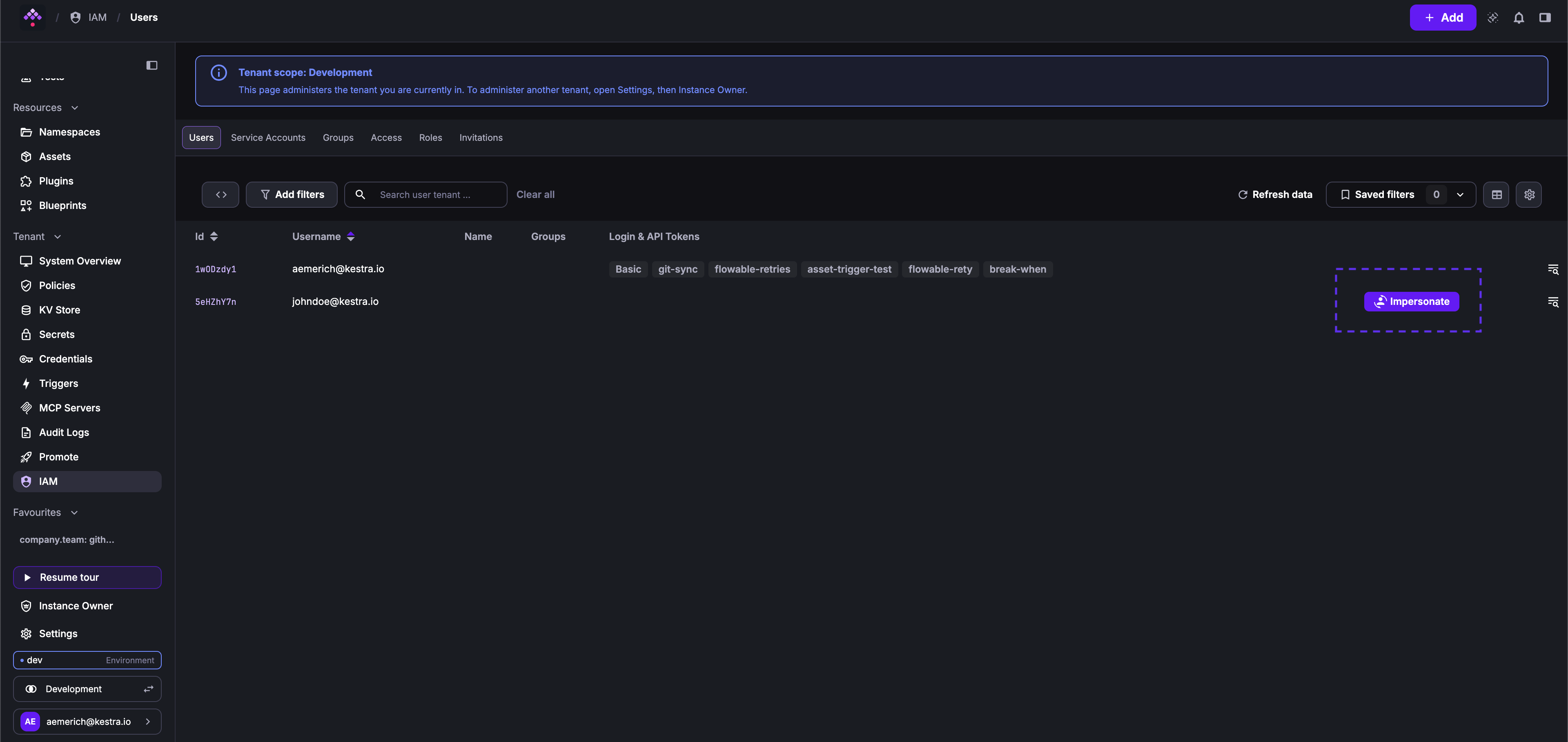The width and height of the screenshot is (1568, 742).
Task: Collapse the left sidebar icon
Action: pyautogui.click(x=152, y=65)
